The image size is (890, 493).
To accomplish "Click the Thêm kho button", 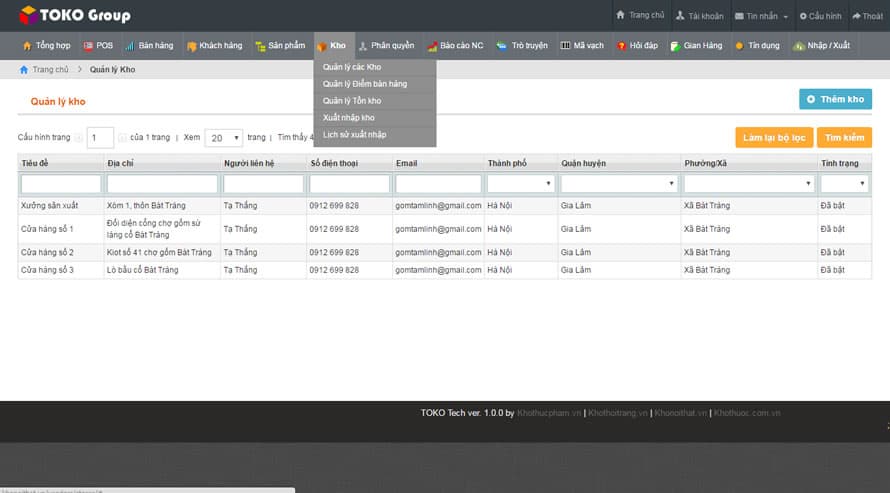I will [835, 99].
